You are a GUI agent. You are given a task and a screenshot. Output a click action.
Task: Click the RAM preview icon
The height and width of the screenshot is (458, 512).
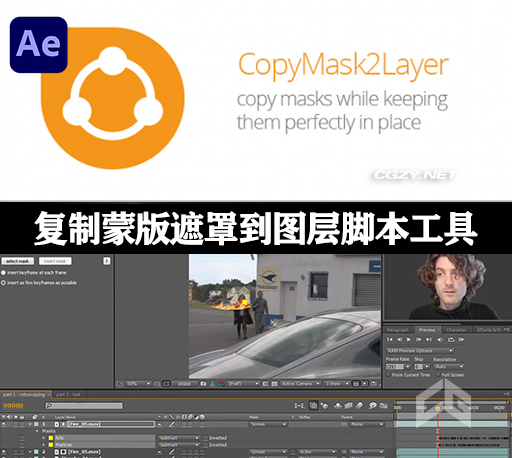[x=461, y=339]
